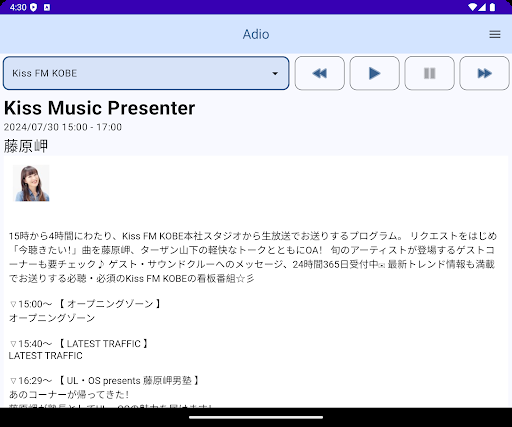Viewport: 512px width, 427px height.
Task: Click the cellular signal icon
Action: [x=482, y=7]
